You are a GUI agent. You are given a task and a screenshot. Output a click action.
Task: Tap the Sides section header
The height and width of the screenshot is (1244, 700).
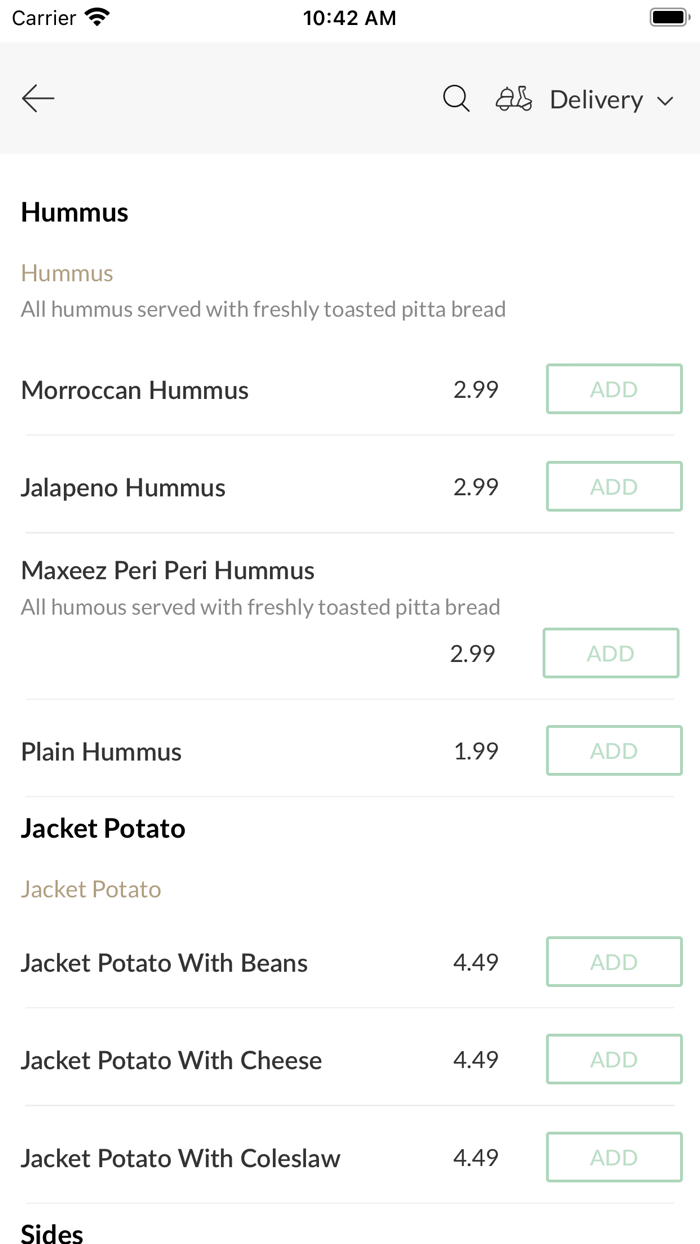[x=52, y=1234]
